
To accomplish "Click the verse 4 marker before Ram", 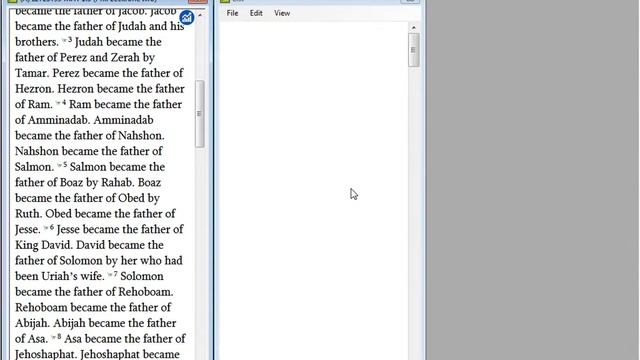I will (x=61, y=103).
